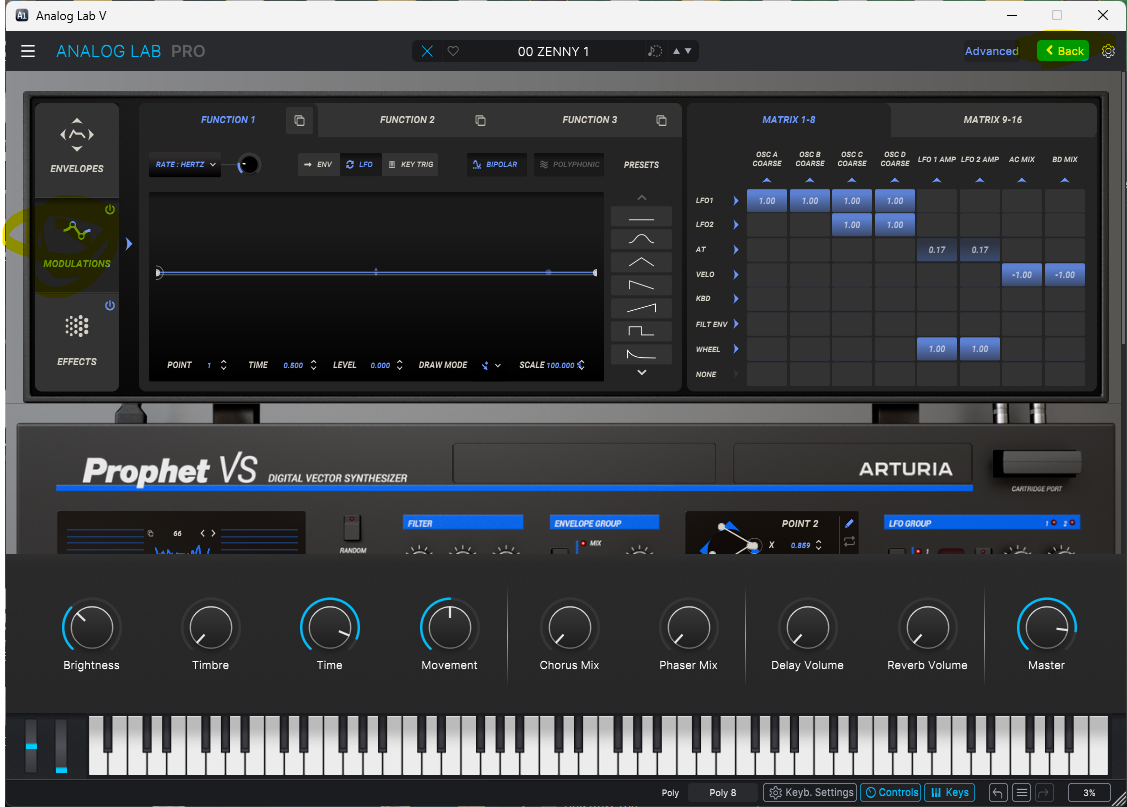
Task: Click the pencil edit icon near Point 2
Action: pyautogui.click(x=849, y=523)
